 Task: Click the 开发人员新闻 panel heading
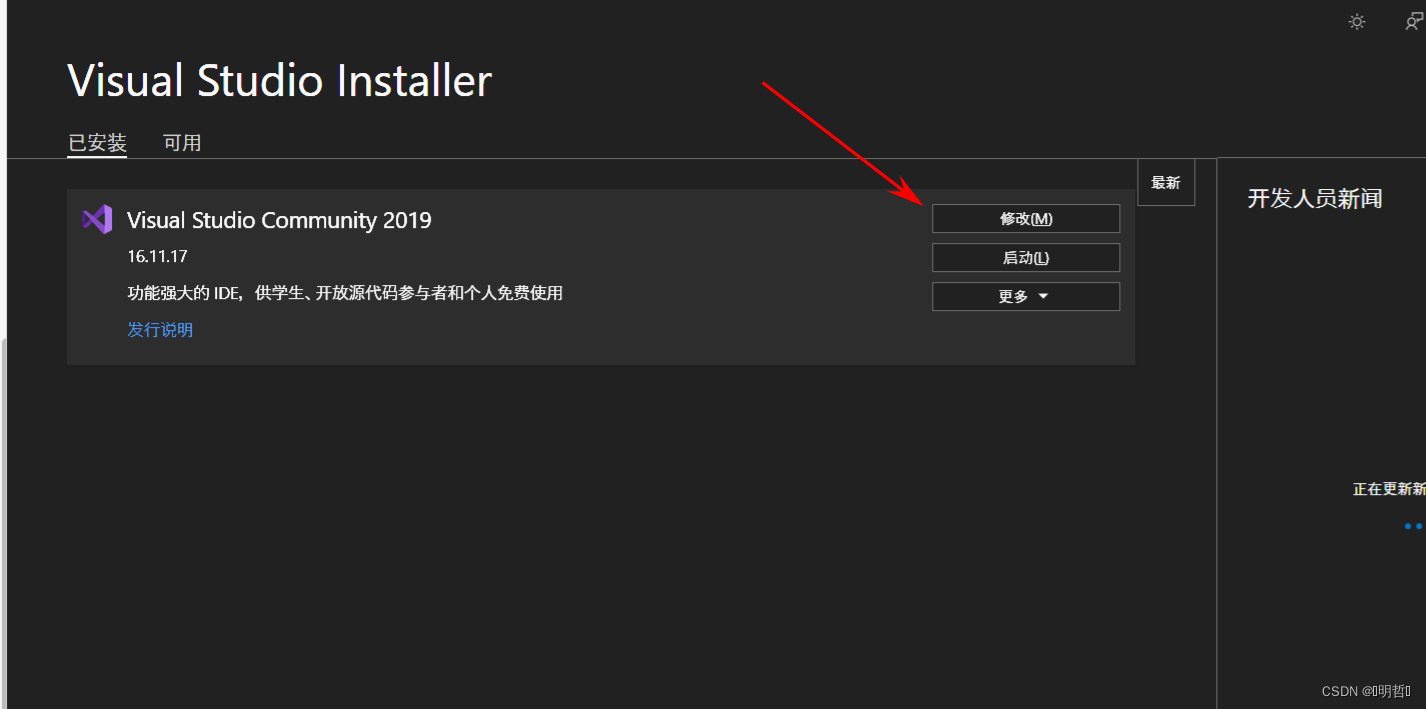[1315, 198]
